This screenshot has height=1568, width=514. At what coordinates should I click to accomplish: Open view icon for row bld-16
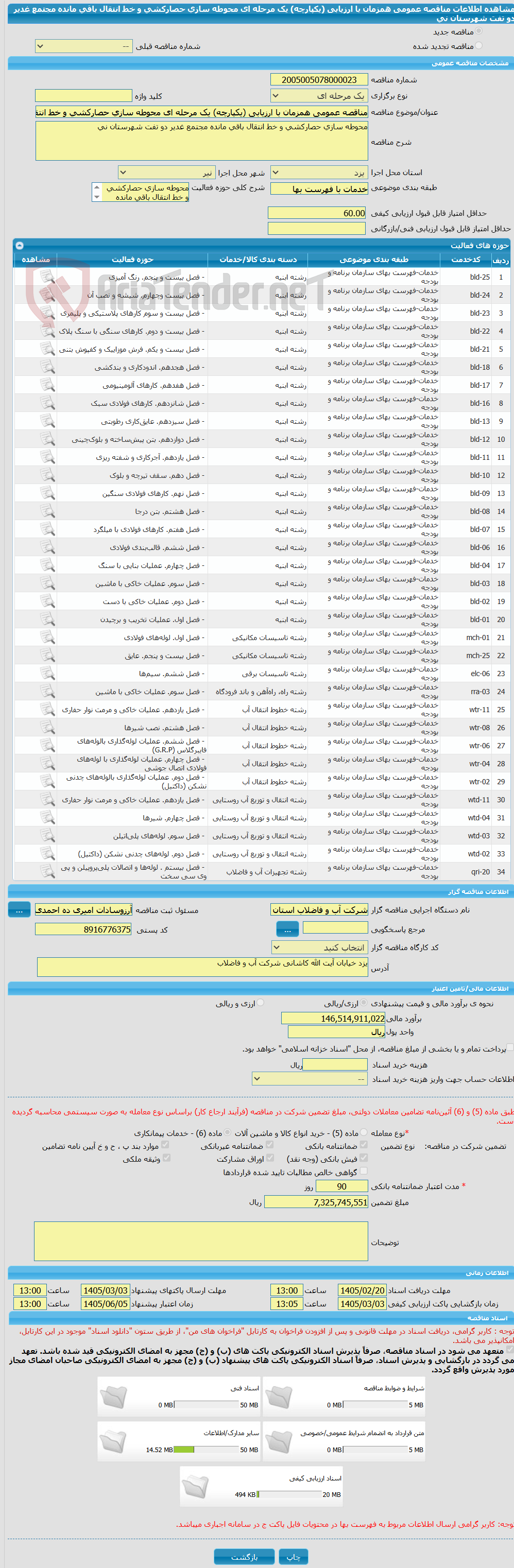[47, 403]
